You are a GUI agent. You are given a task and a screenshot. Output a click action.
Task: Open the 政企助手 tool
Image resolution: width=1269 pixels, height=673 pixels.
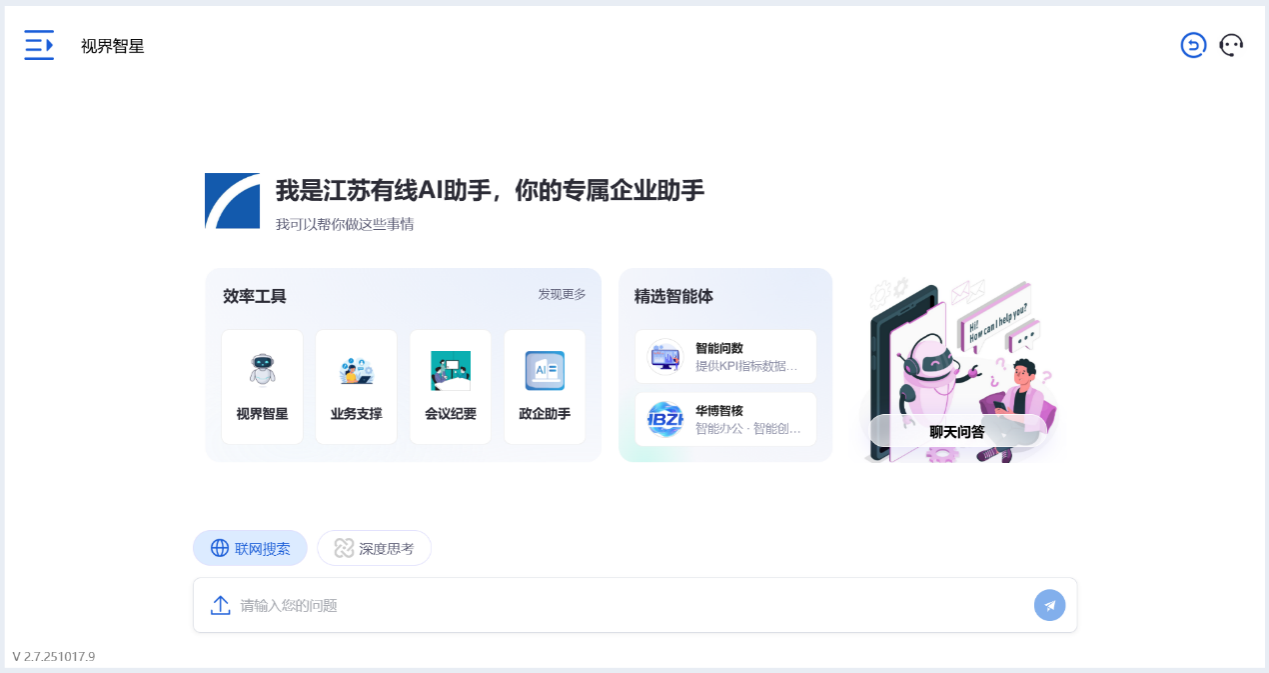coord(544,387)
